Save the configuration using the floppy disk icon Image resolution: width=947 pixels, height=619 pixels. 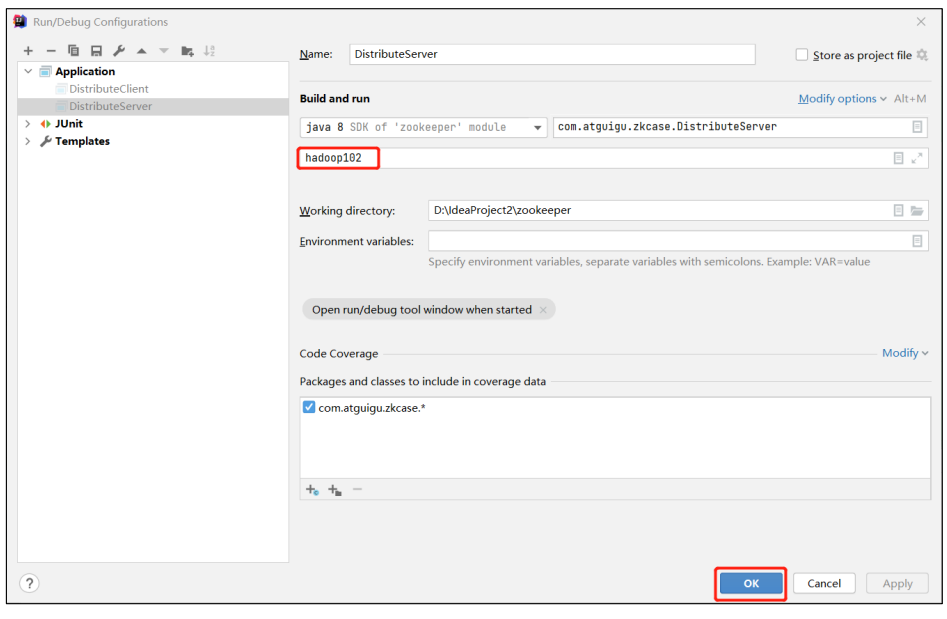(x=96, y=51)
